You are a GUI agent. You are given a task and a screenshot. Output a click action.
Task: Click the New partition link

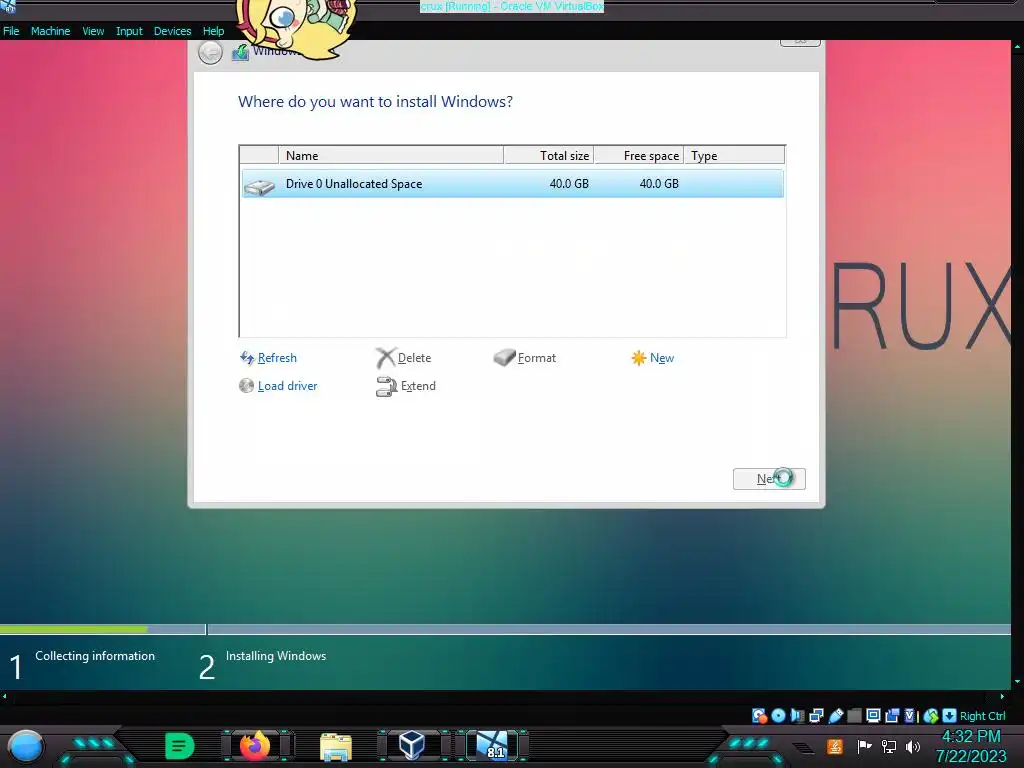[x=662, y=358]
